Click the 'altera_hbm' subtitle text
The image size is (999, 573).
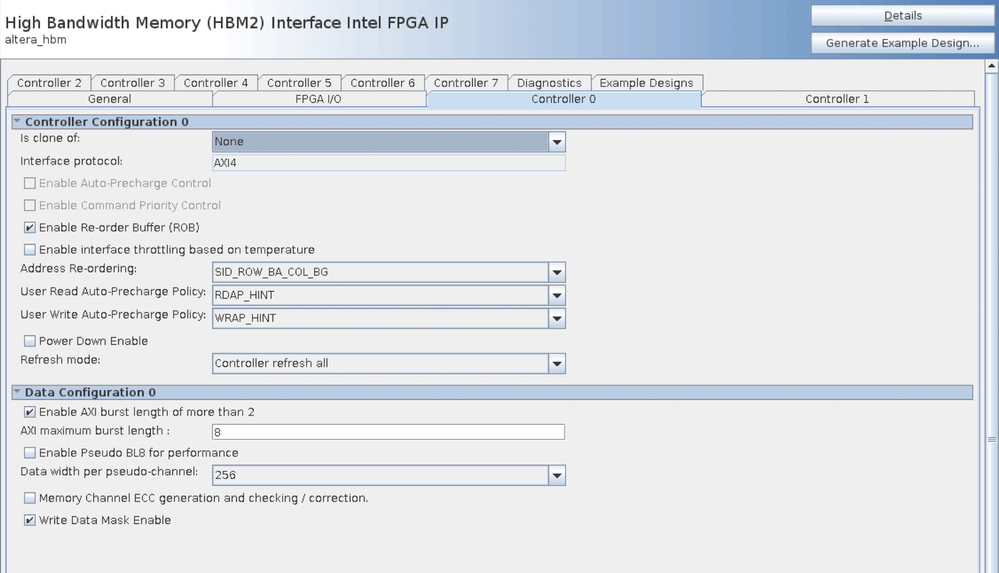[36, 40]
